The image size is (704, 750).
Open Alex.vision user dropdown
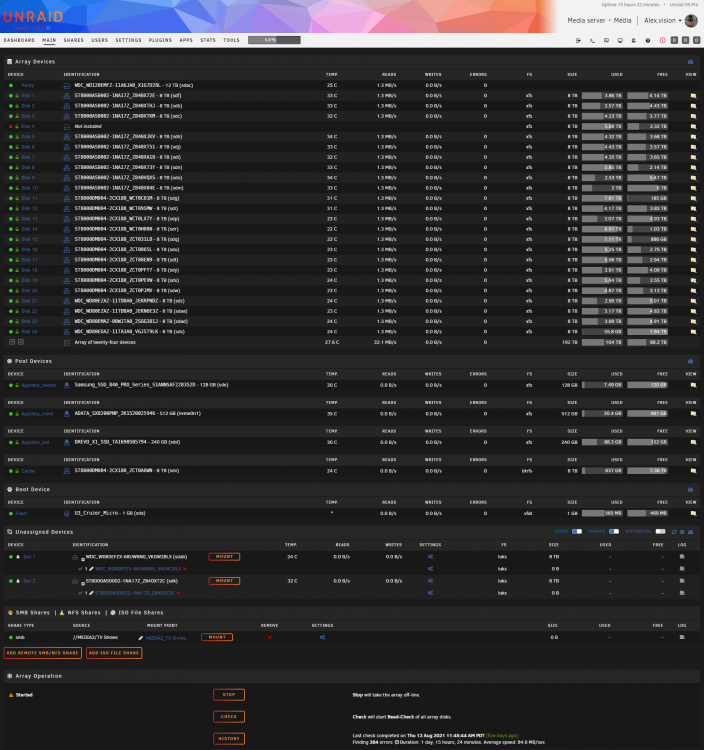[x=662, y=21]
